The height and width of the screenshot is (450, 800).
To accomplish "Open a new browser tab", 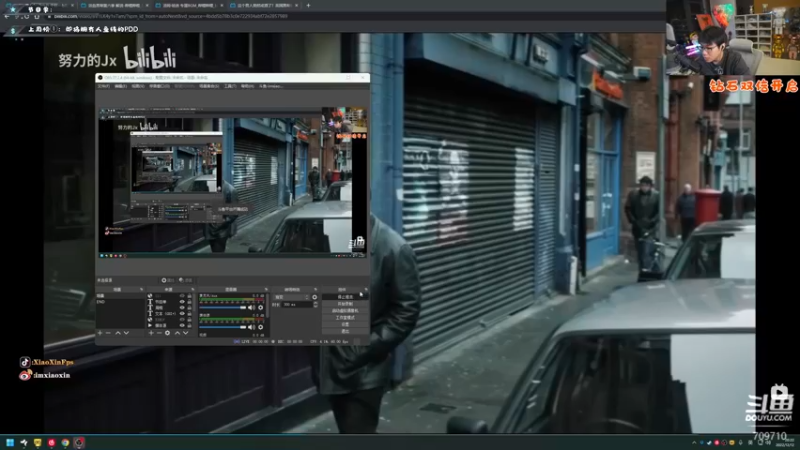I will pos(308,5).
